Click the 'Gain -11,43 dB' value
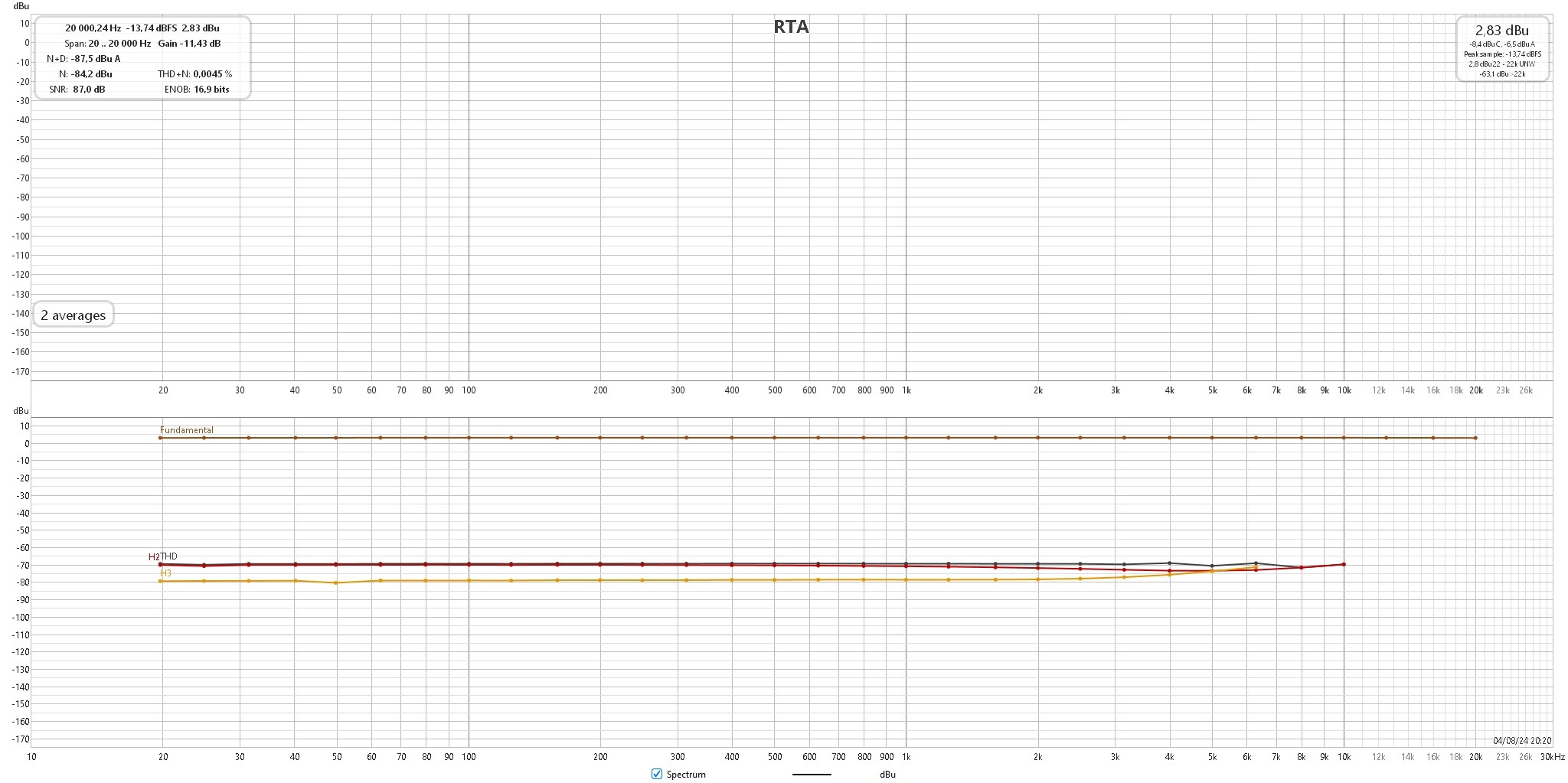The image size is (1568, 783). click(189, 44)
